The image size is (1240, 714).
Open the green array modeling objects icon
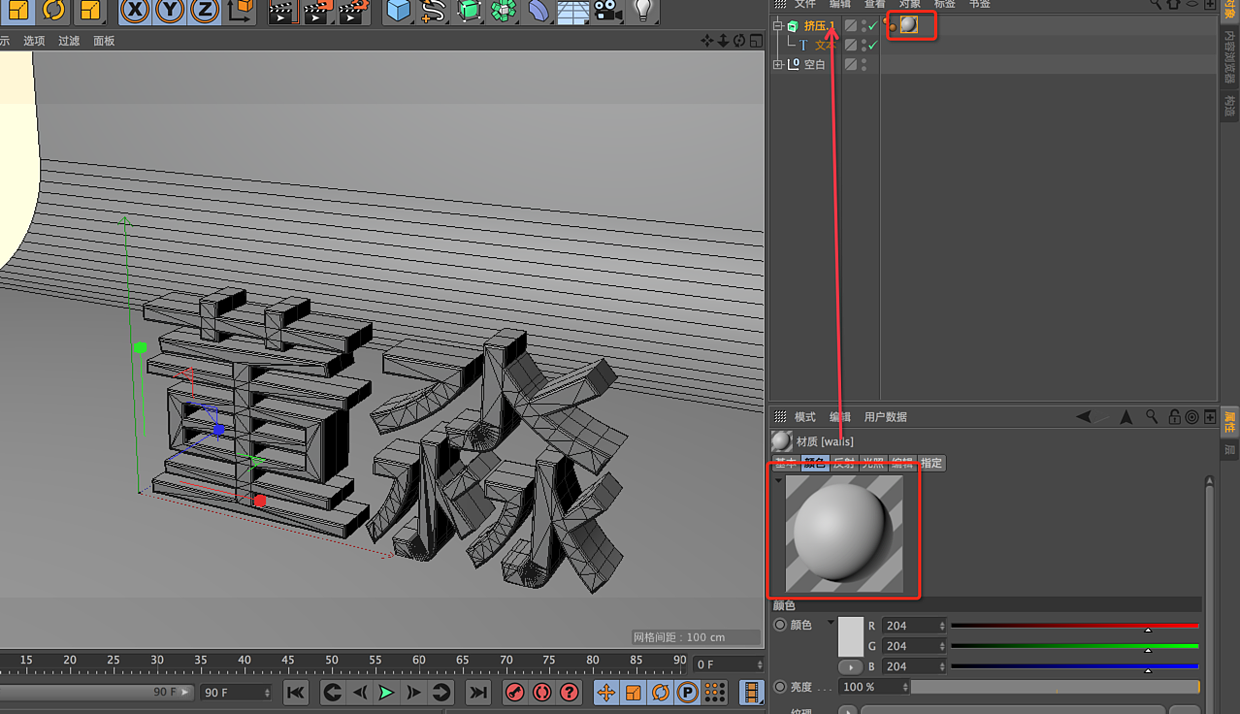point(504,11)
